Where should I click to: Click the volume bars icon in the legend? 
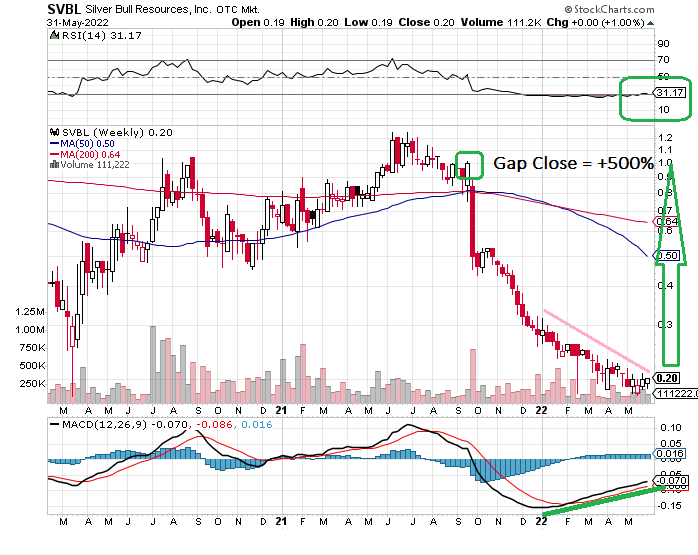coord(54,165)
